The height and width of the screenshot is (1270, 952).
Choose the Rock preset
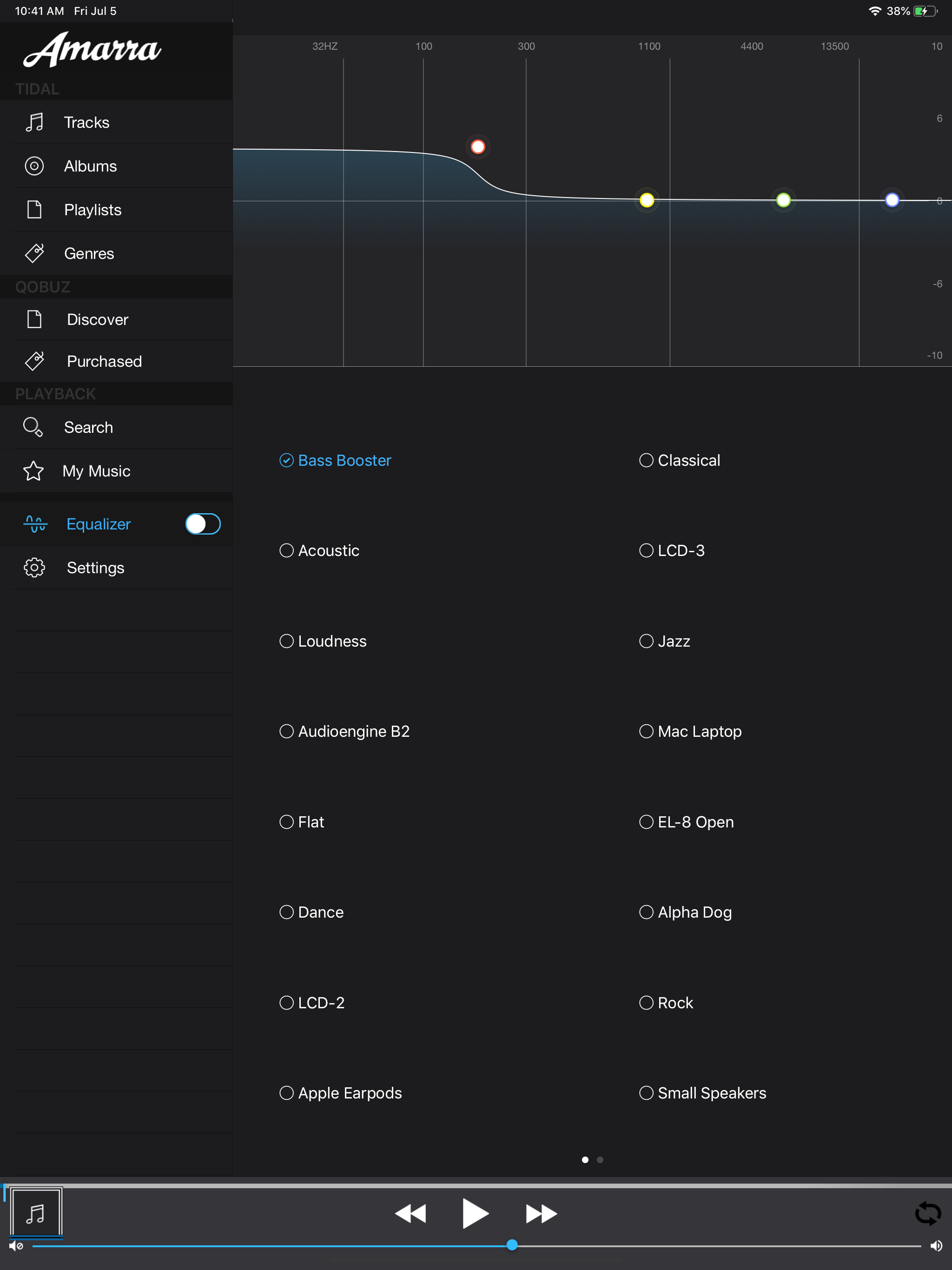pyautogui.click(x=646, y=1002)
